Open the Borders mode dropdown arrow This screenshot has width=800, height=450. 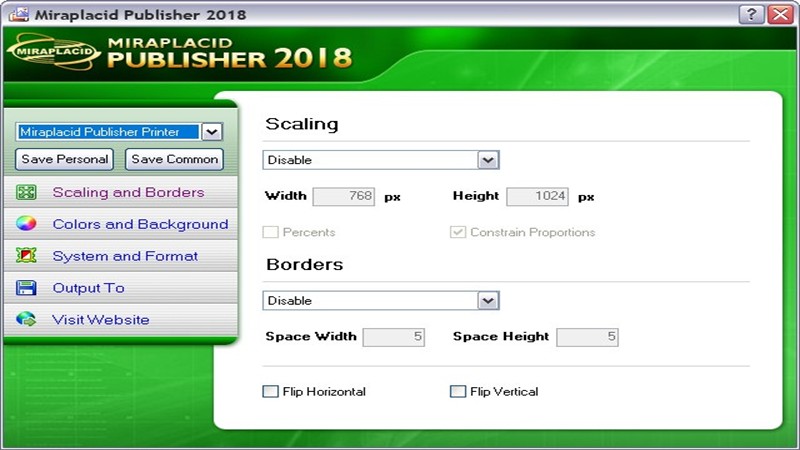point(488,301)
